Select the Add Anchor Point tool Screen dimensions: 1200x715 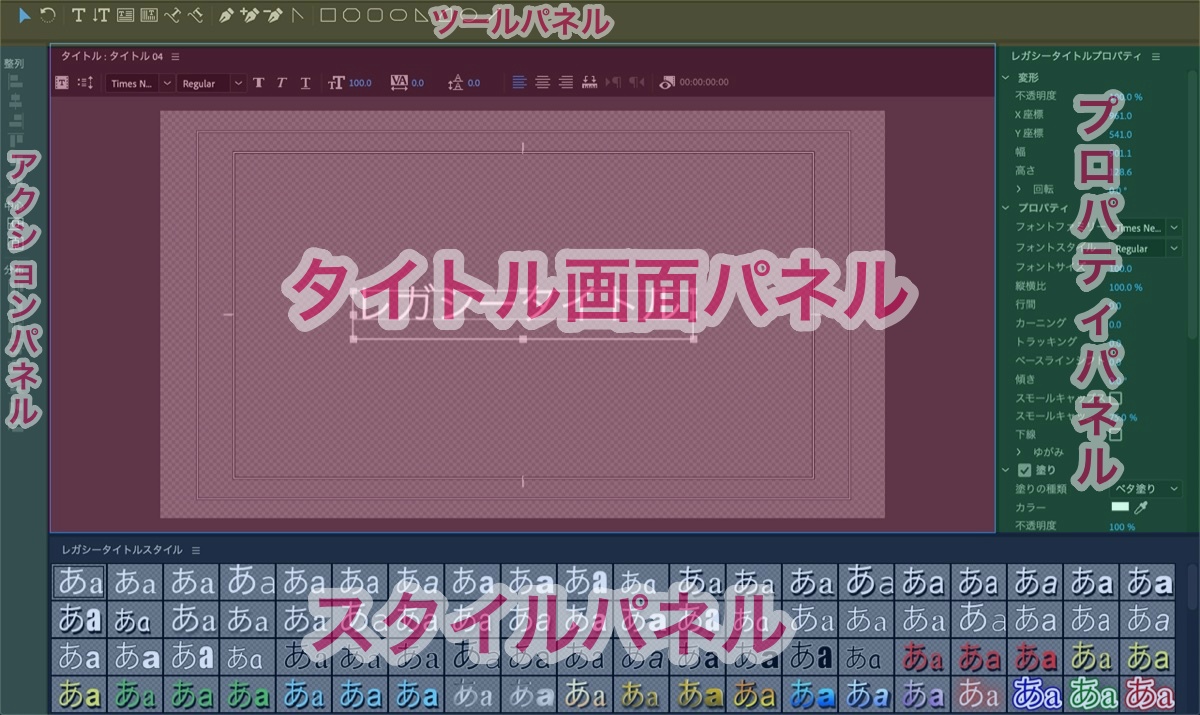pos(249,15)
